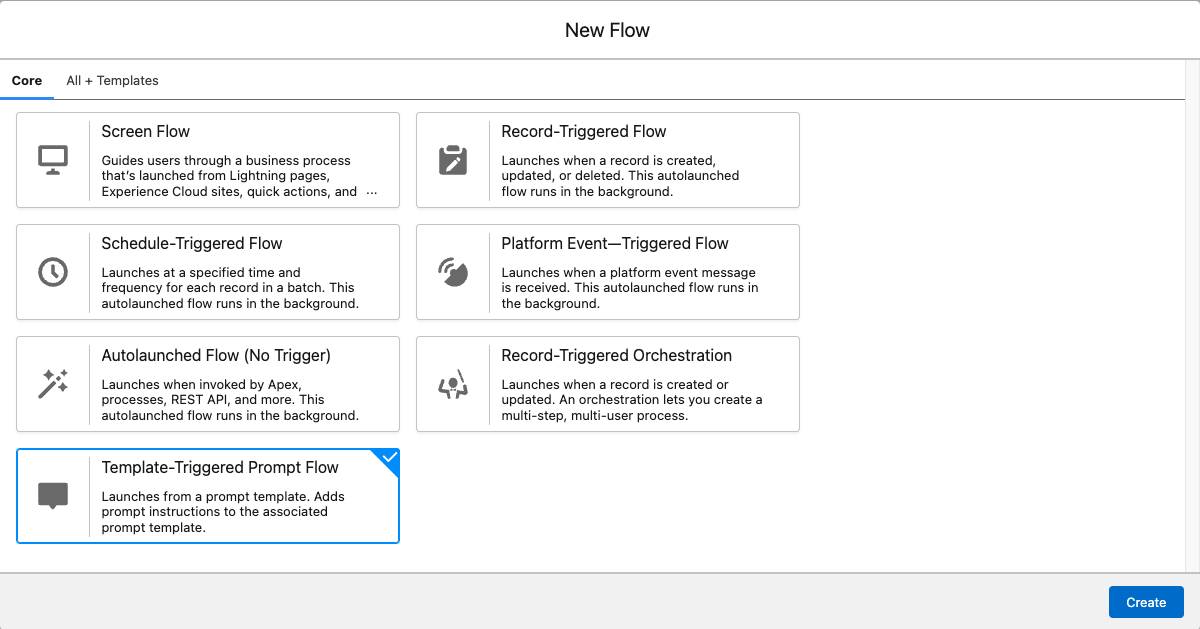
Task: Select the Record-Triggered Orchestration card
Action: 607,383
